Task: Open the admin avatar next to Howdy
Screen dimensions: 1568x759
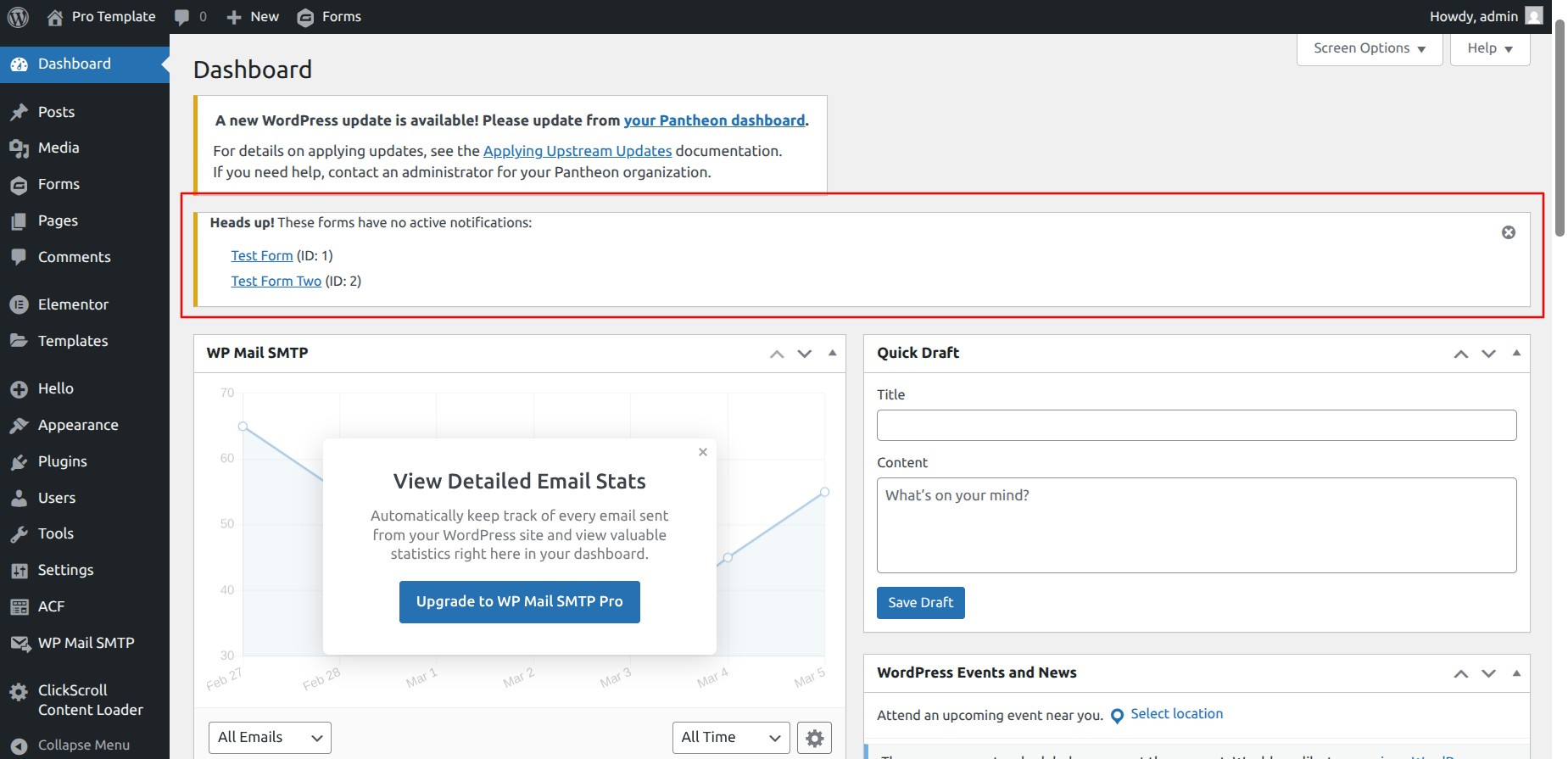Action: coord(1533,16)
